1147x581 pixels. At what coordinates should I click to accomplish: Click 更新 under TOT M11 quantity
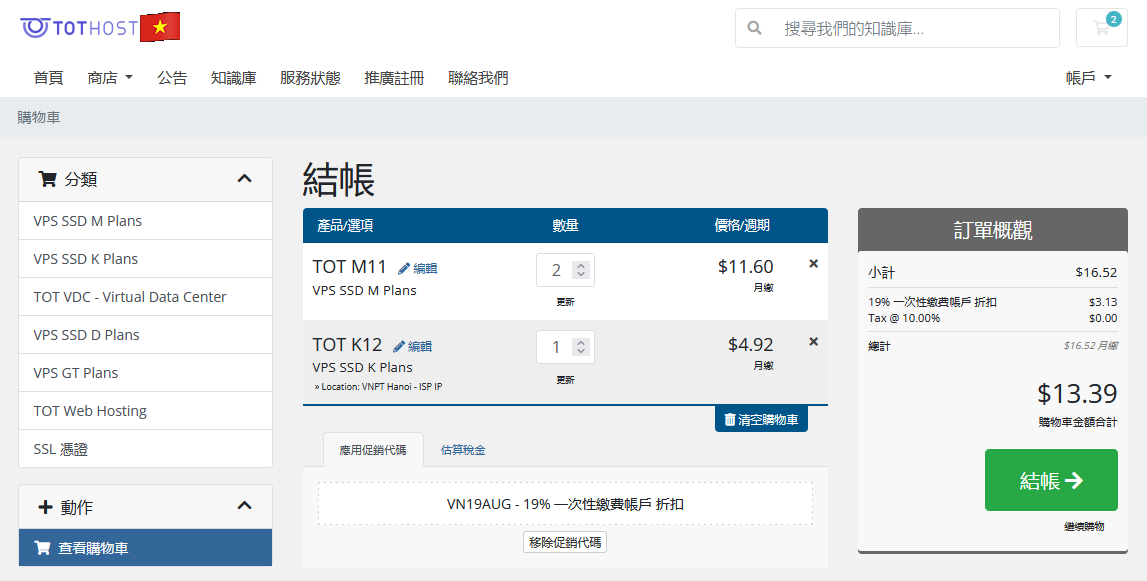(x=565, y=302)
